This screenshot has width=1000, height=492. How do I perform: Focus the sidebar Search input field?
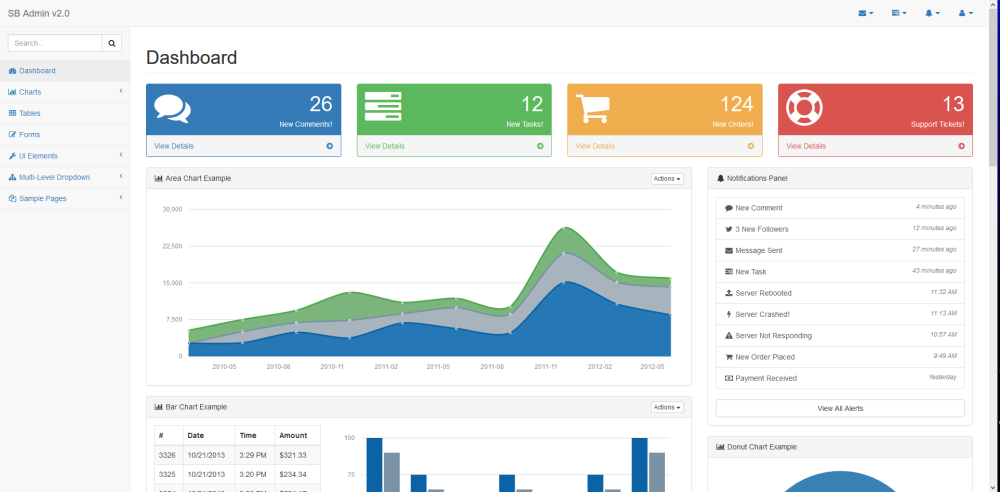pos(55,43)
